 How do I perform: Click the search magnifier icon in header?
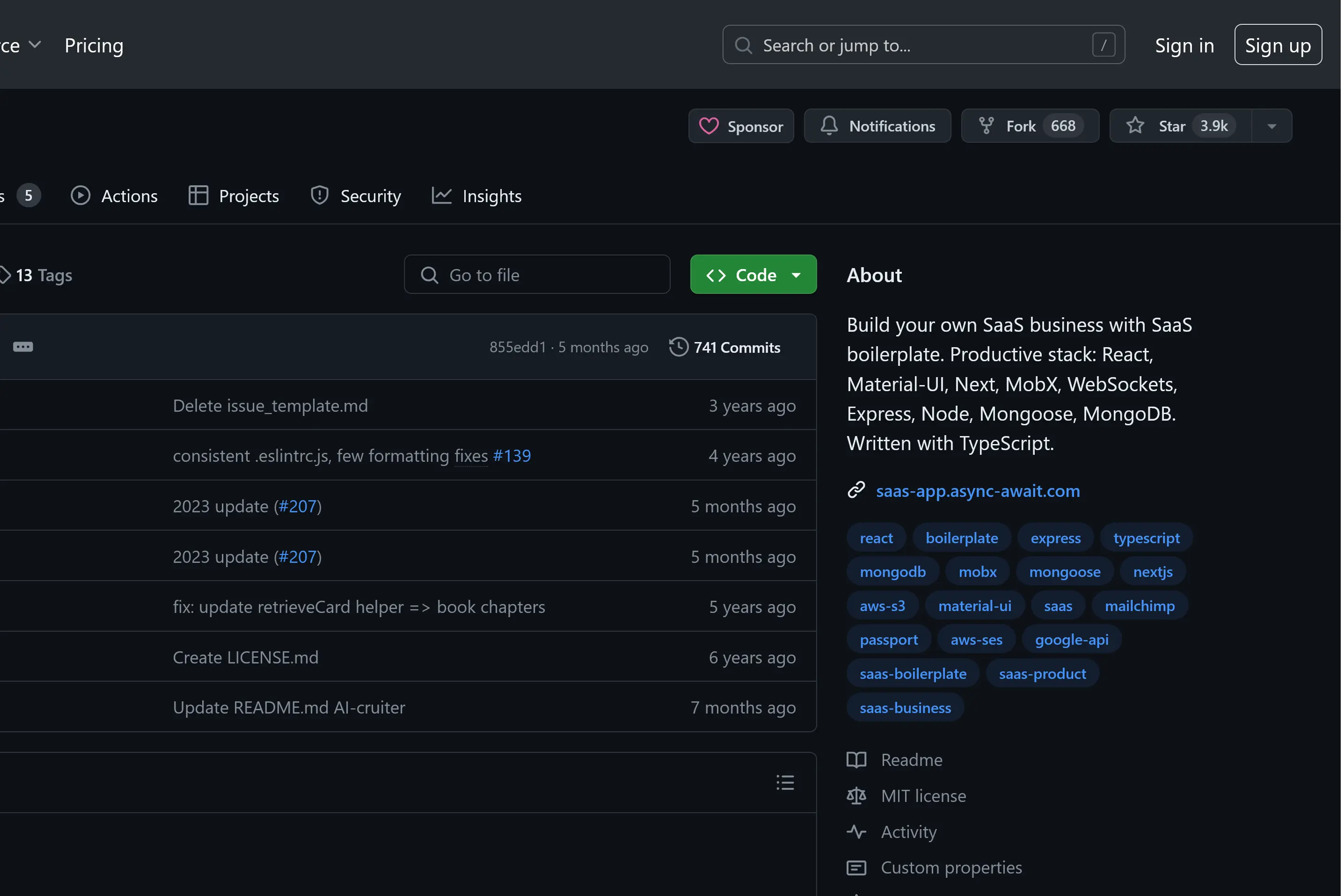[x=742, y=44]
